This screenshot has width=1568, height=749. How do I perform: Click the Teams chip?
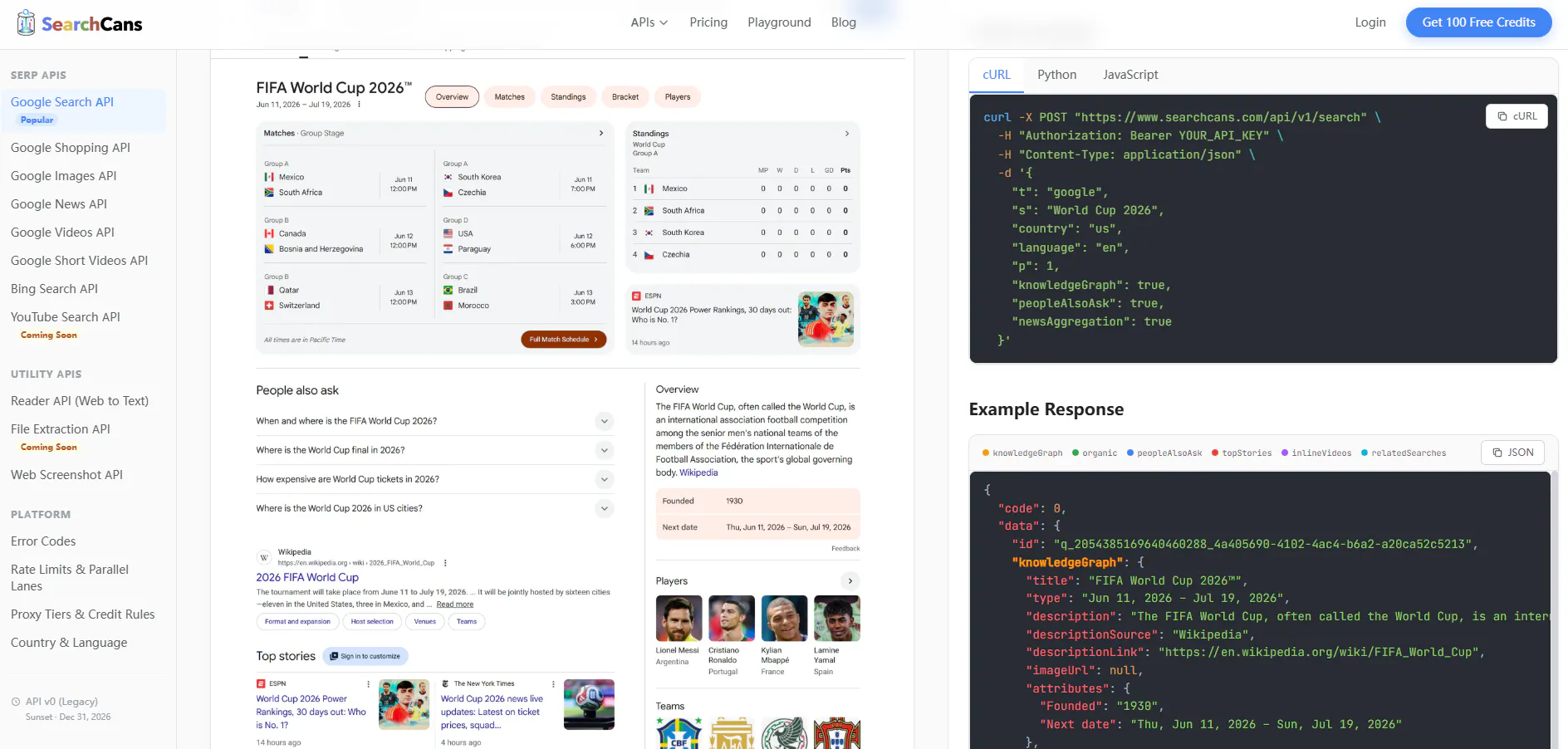[x=467, y=622]
